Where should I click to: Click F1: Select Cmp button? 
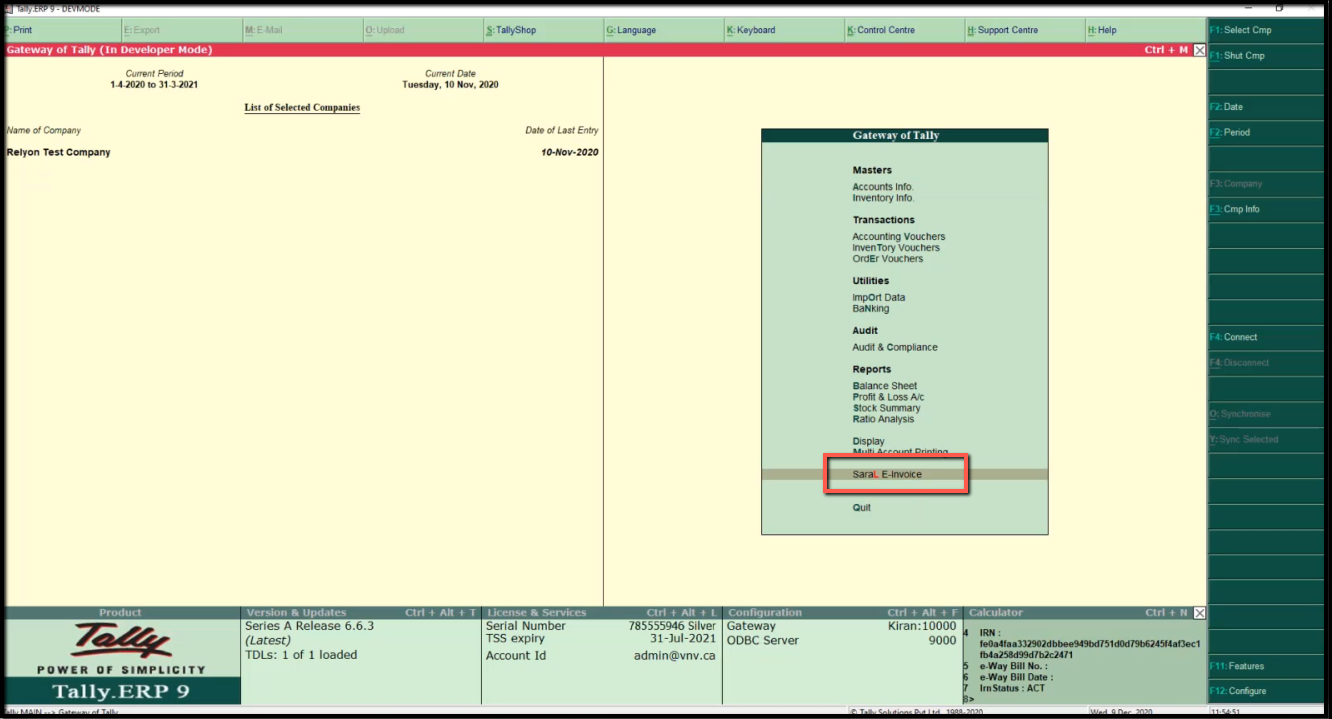pos(1268,30)
